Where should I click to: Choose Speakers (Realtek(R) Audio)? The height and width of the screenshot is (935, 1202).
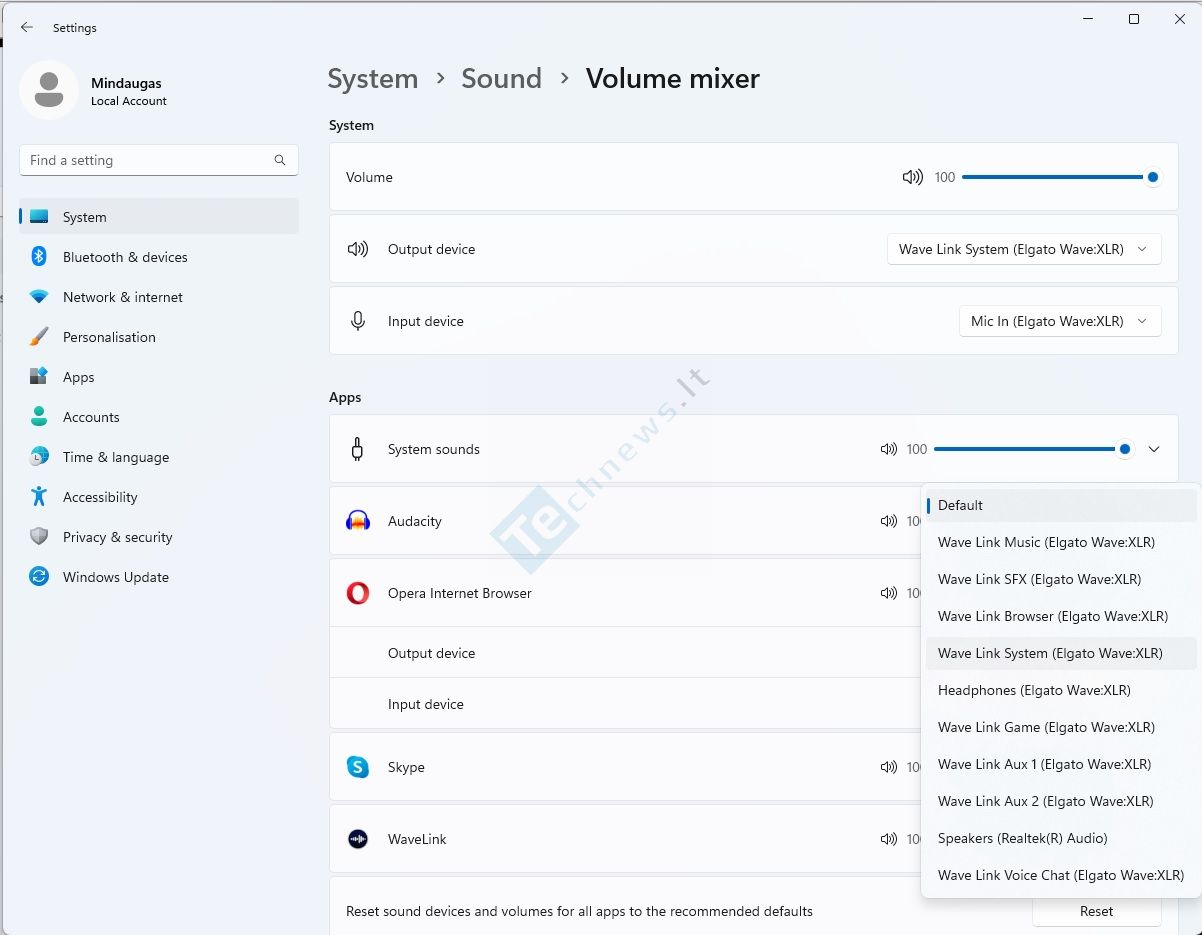click(1060, 838)
